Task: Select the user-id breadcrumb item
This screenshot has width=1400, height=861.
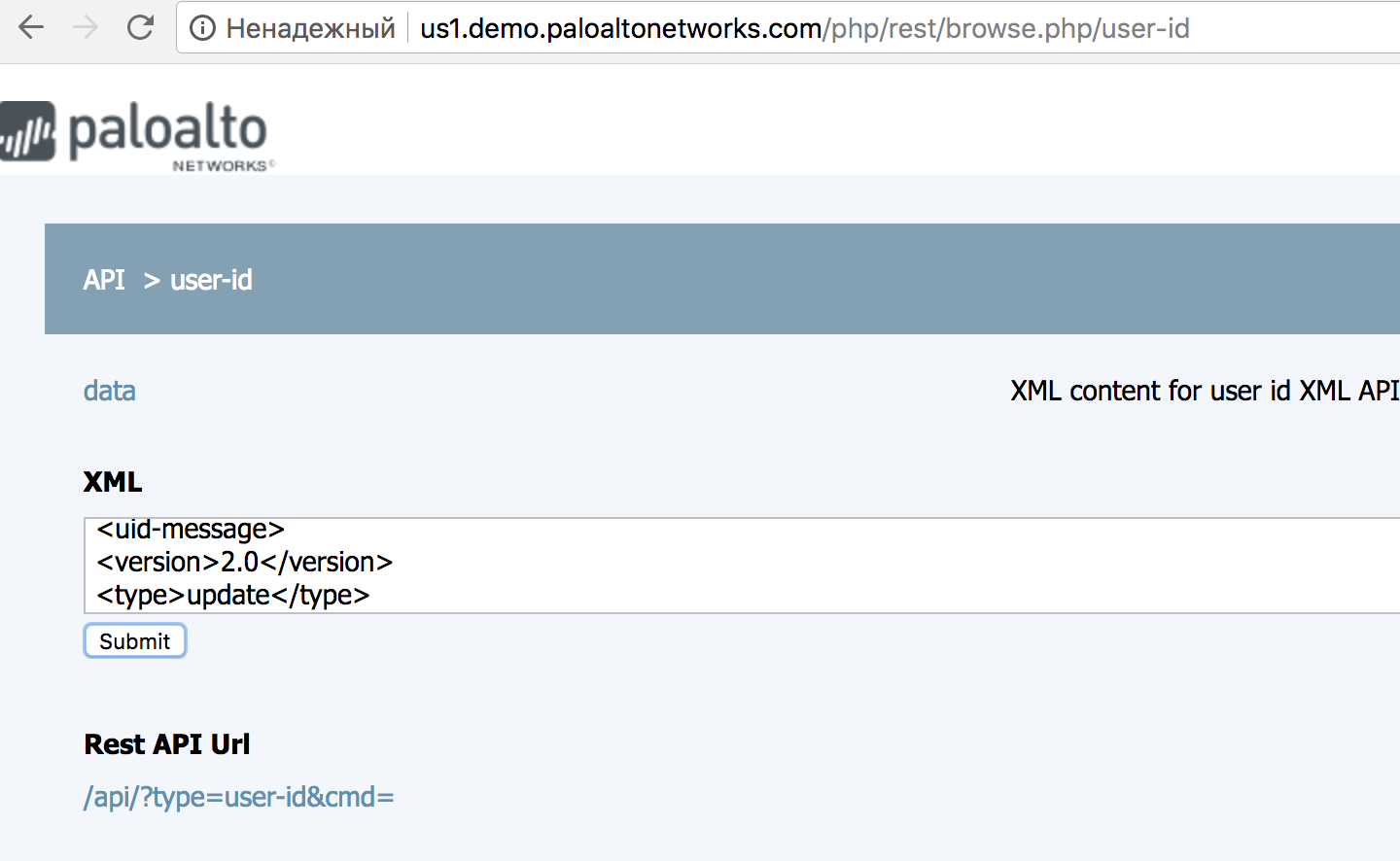Action: [x=211, y=280]
